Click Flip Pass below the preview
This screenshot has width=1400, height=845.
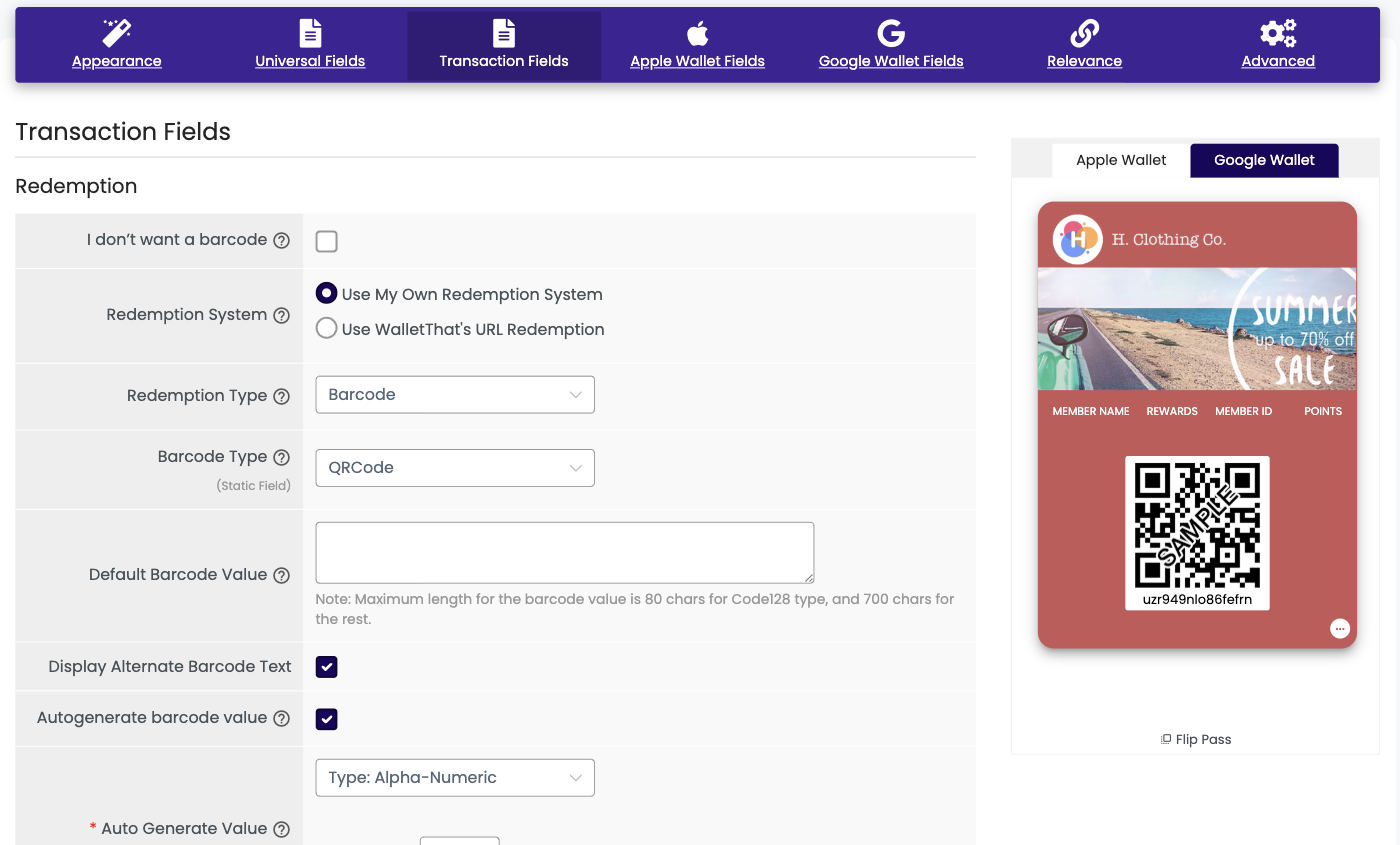click(1196, 740)
